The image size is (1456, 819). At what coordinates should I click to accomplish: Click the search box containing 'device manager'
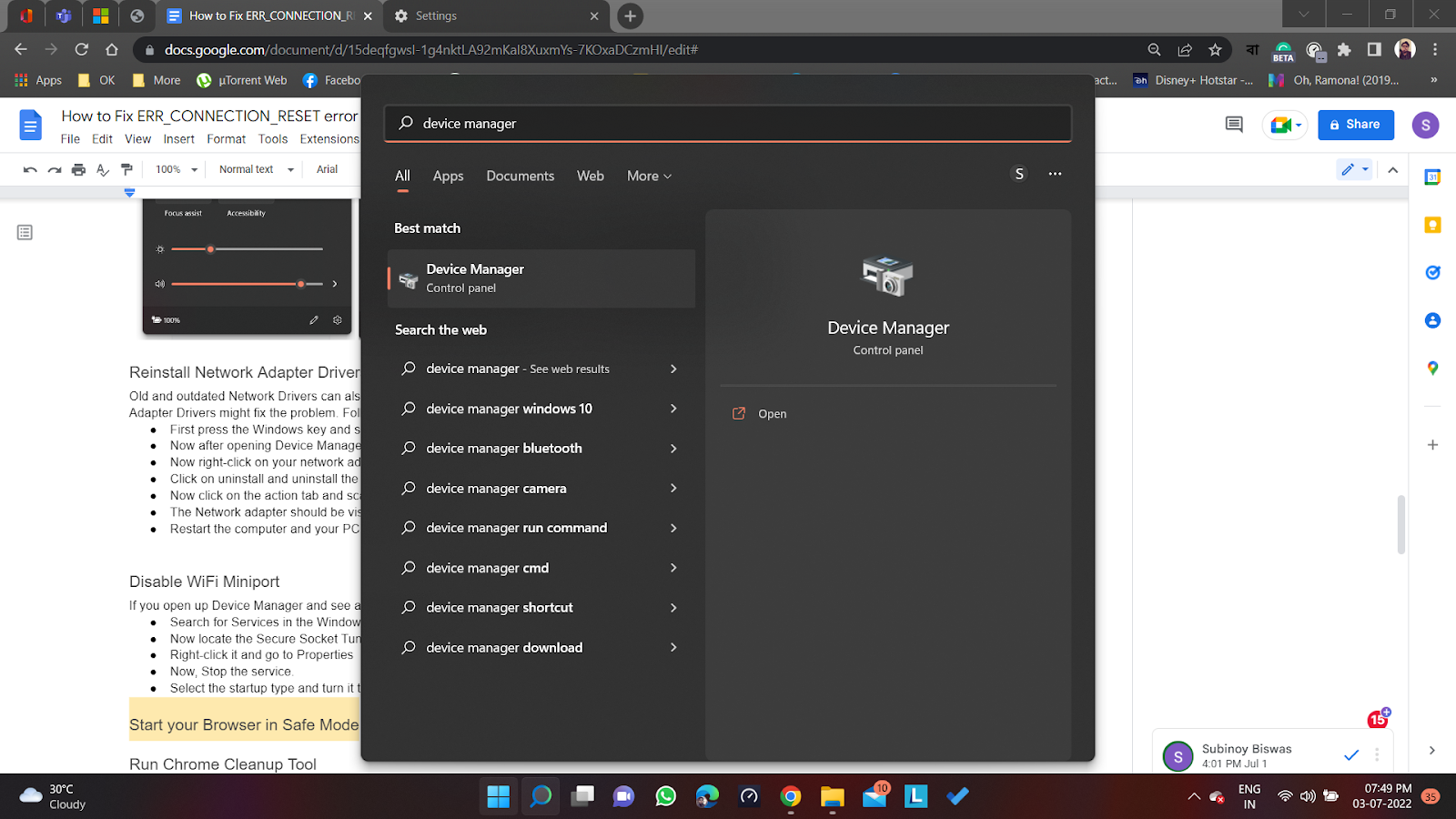[x=728, y=124]
